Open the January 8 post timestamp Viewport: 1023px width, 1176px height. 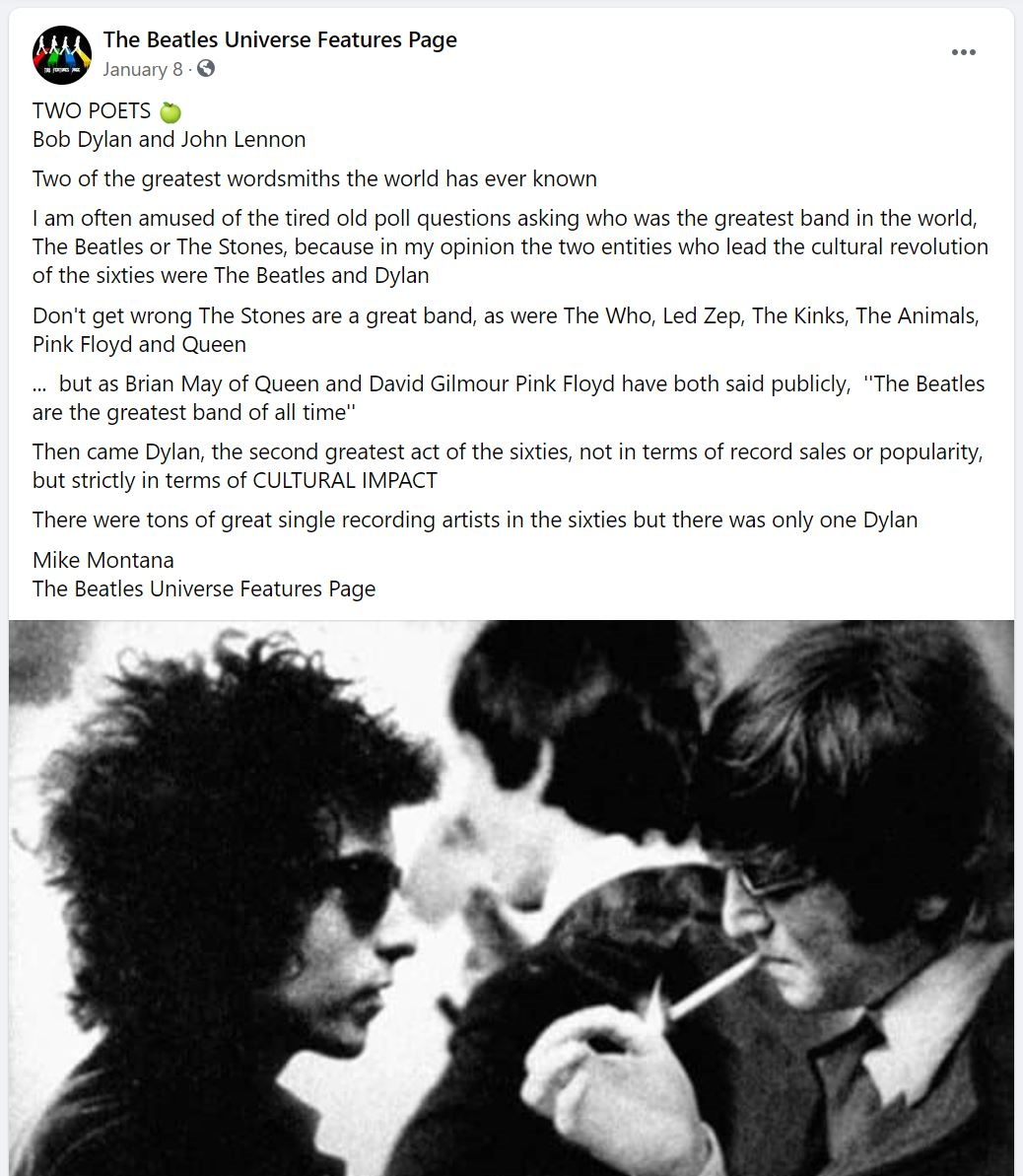click(143, 70)
